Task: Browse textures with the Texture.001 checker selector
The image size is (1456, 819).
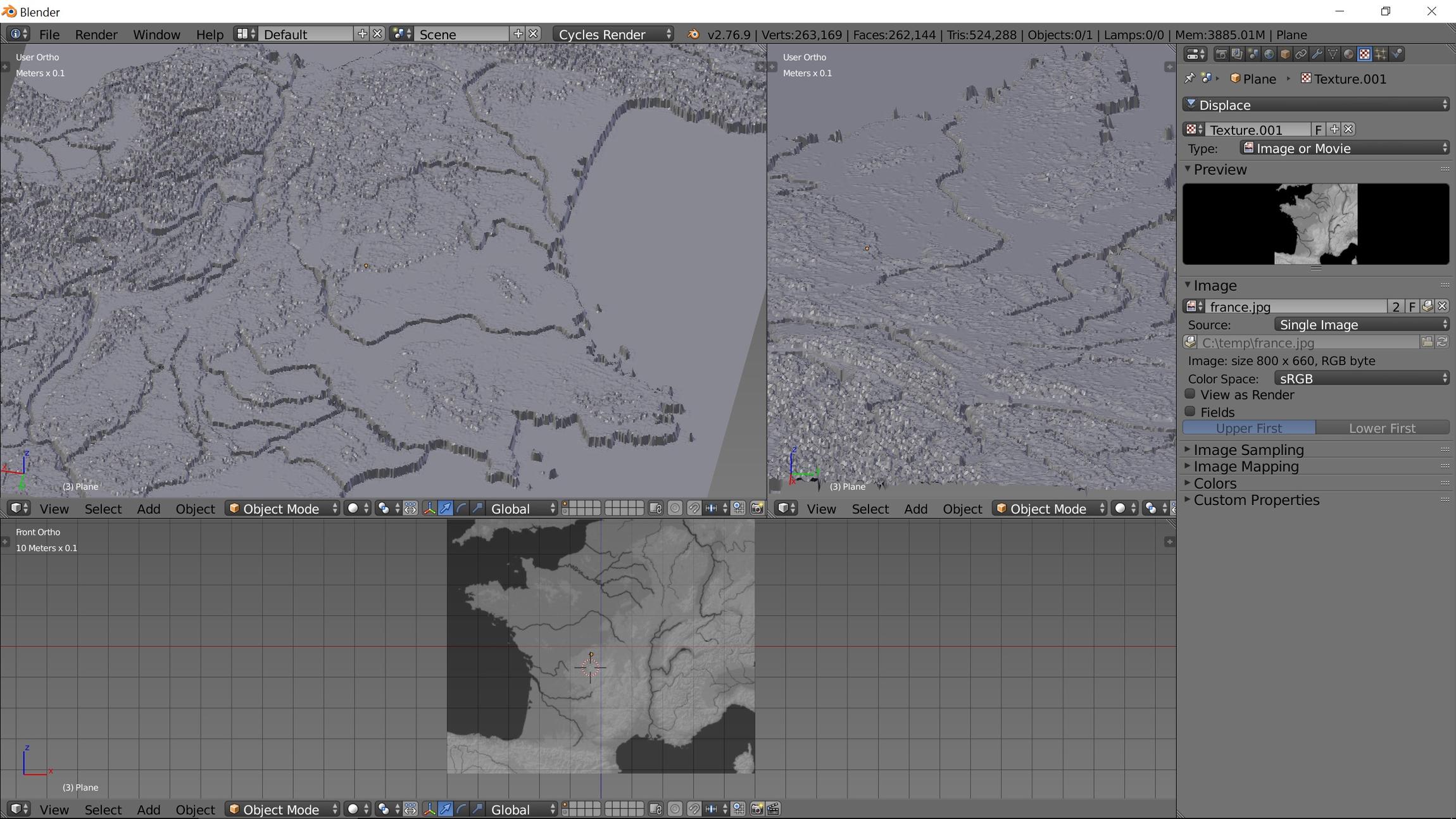Action: coord(1194,130)
